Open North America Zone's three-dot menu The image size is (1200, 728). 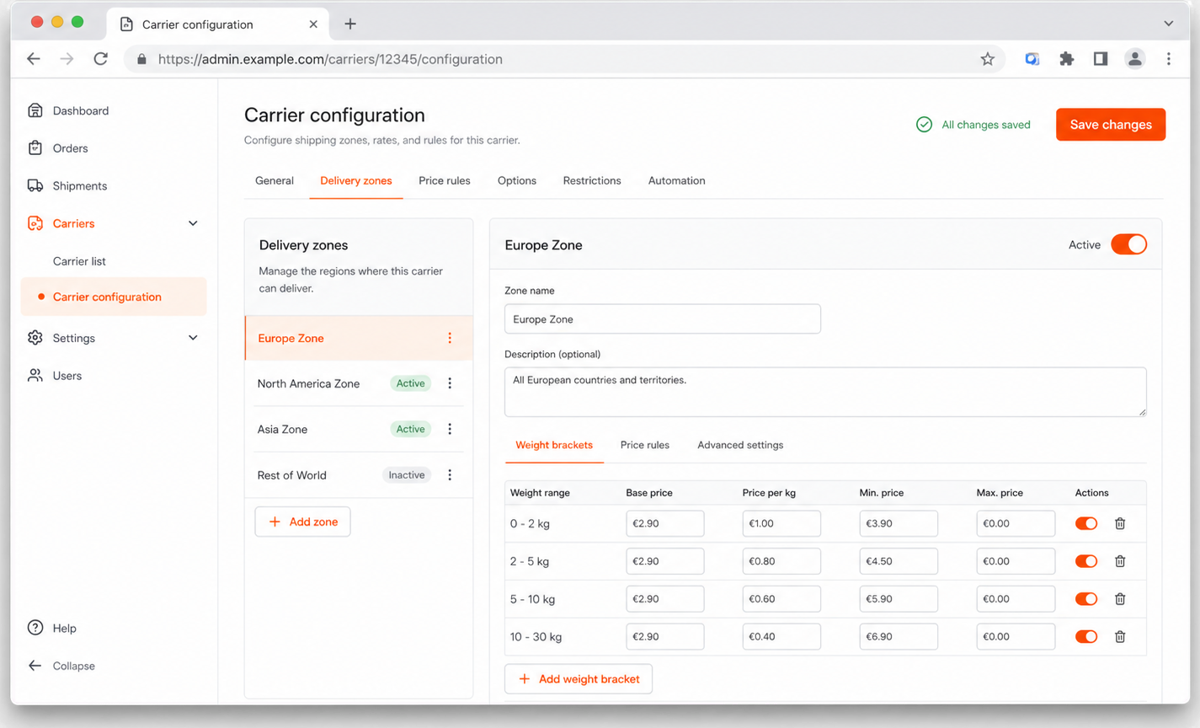tap(450, 384)
